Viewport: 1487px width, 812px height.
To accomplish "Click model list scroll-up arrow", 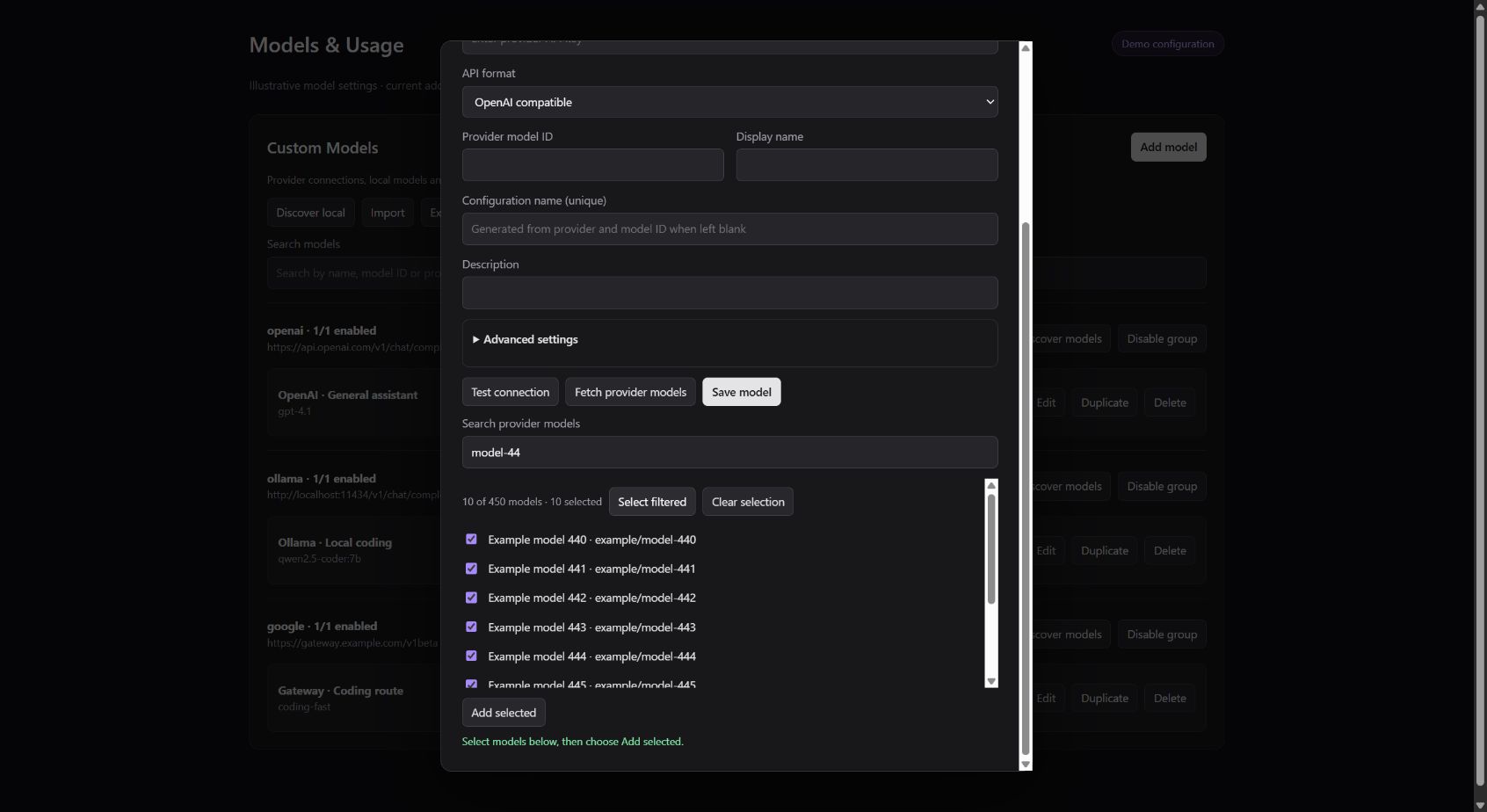I will pos(991,485).
